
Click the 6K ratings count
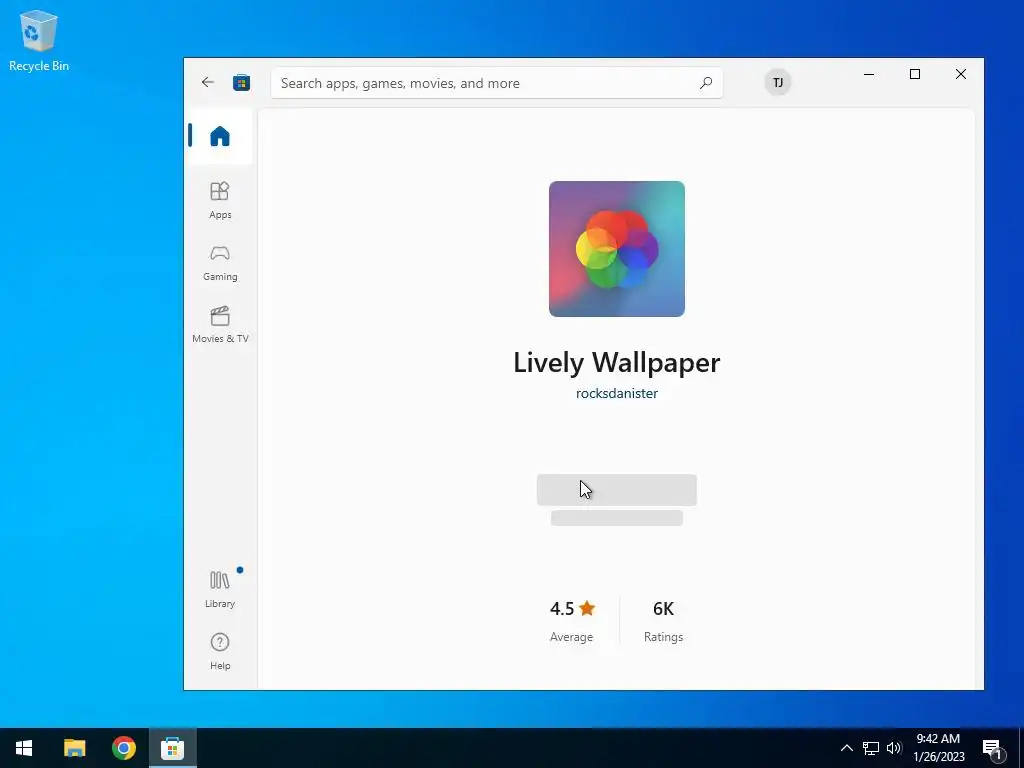663,621
